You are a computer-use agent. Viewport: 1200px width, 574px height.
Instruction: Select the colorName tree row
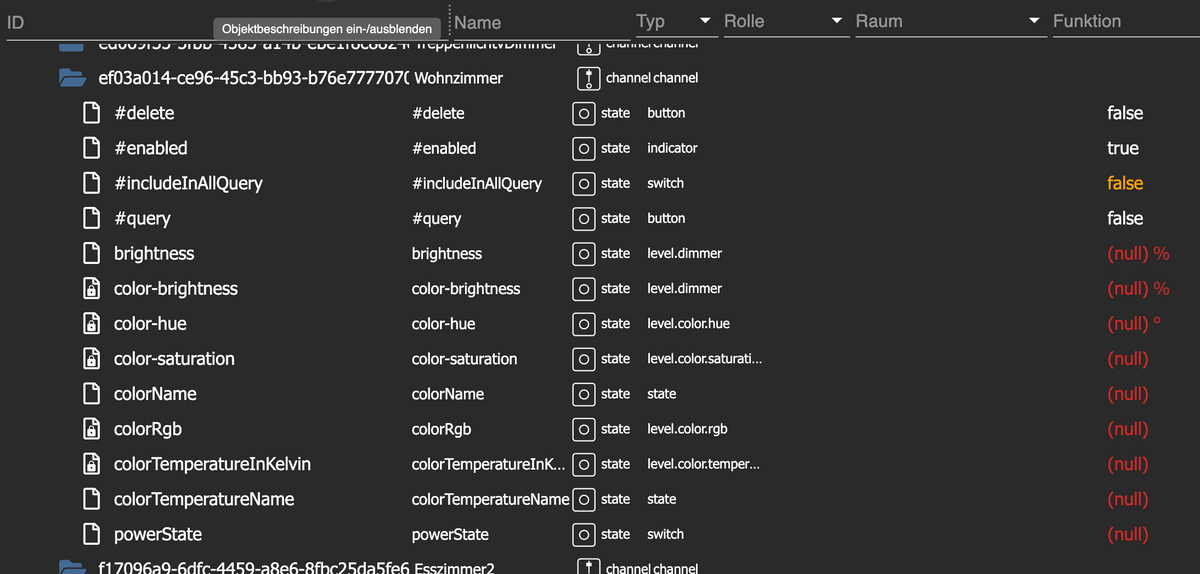pyautogui.click(x=155, y=394)
